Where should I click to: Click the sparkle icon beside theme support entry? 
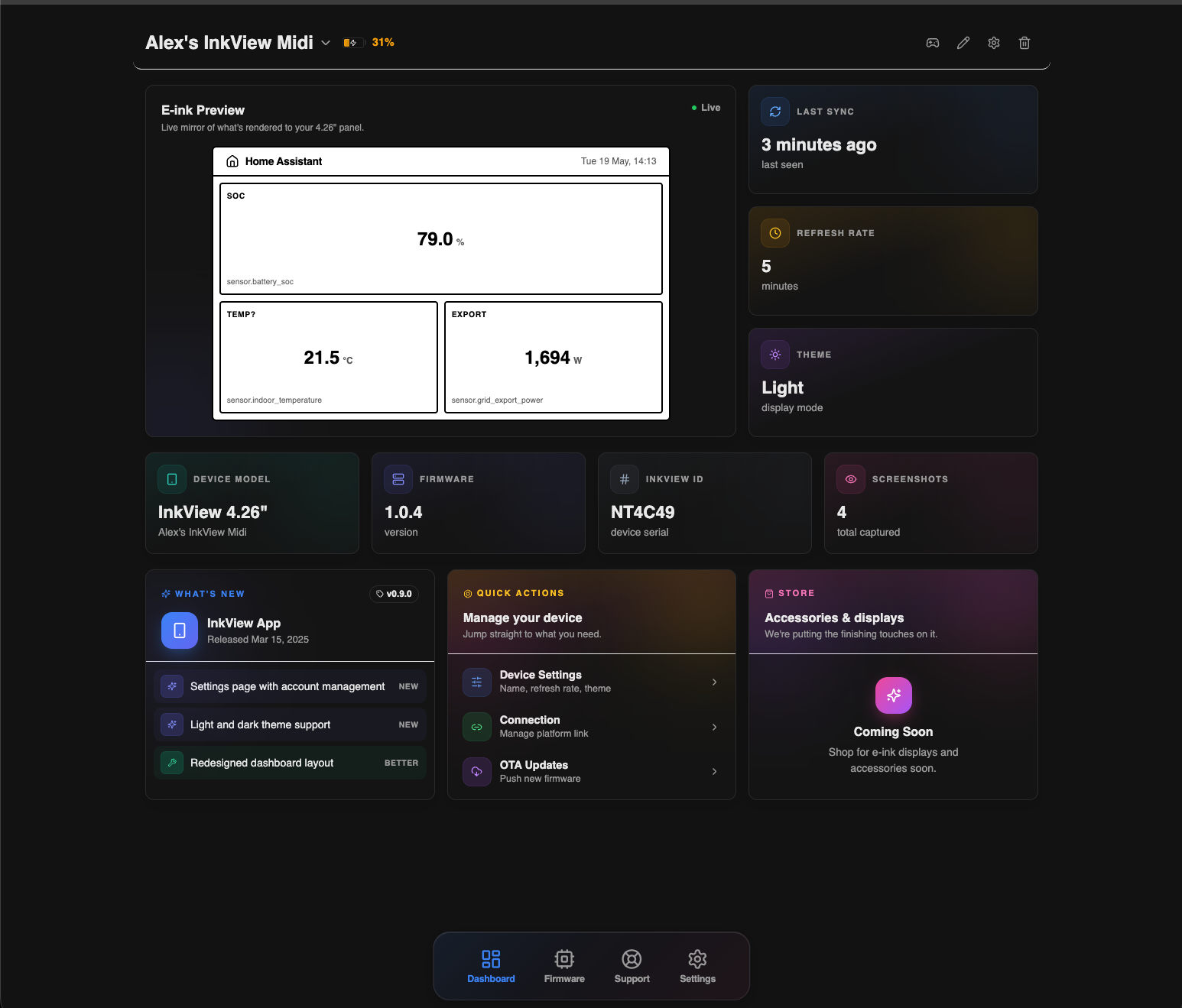[x=172, y=724]
